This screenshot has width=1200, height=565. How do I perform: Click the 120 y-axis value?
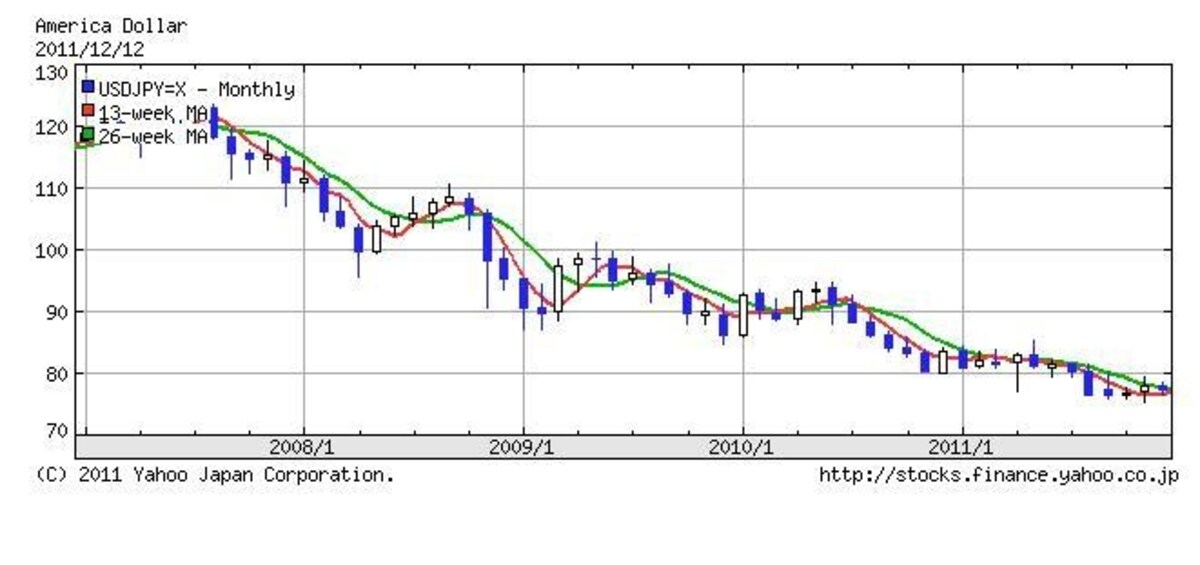tap(51, 127)
